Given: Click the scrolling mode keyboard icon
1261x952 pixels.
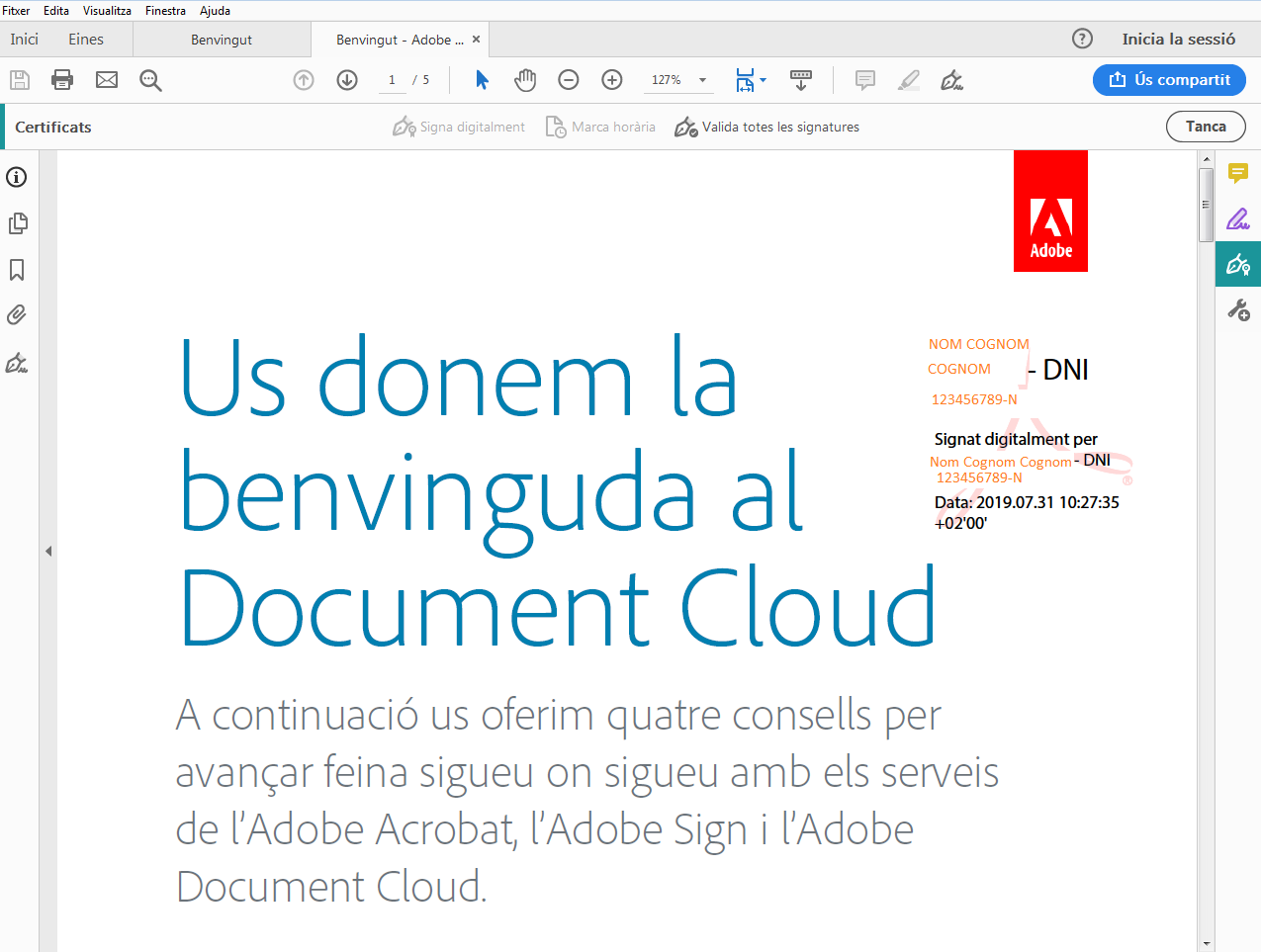Looking at the screenshot, I should pos(801,80).
